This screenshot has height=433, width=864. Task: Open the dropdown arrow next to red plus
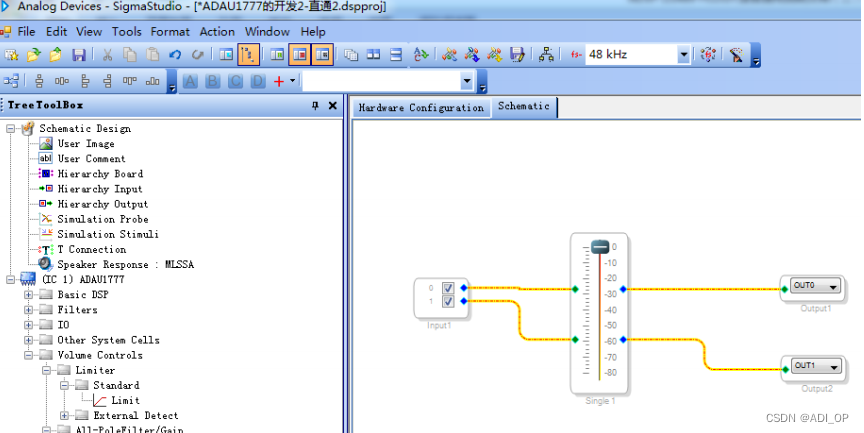[292, 81]
